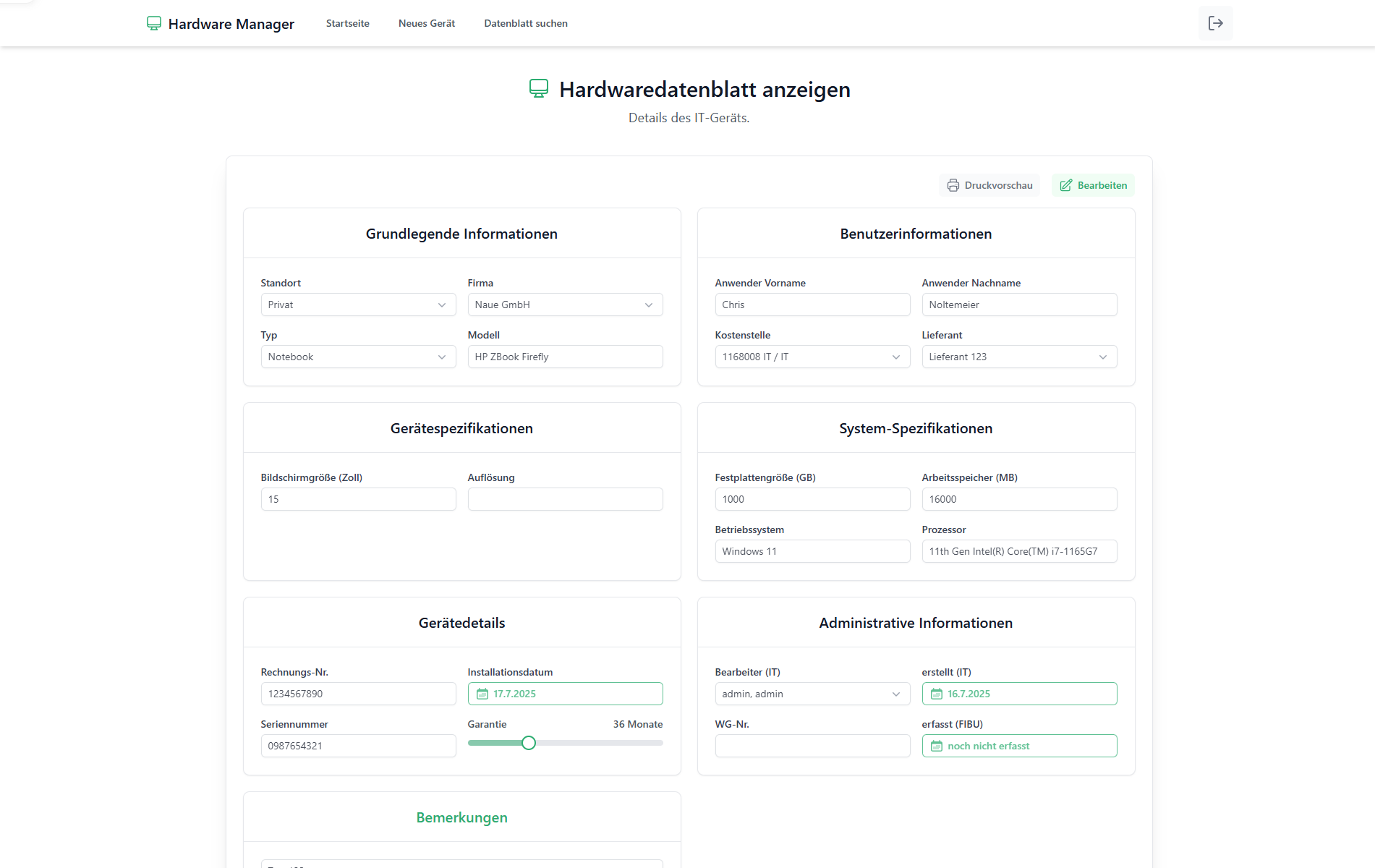Open the Kostenstelle dropdown

pyautogui.click(x=812, y=357)
